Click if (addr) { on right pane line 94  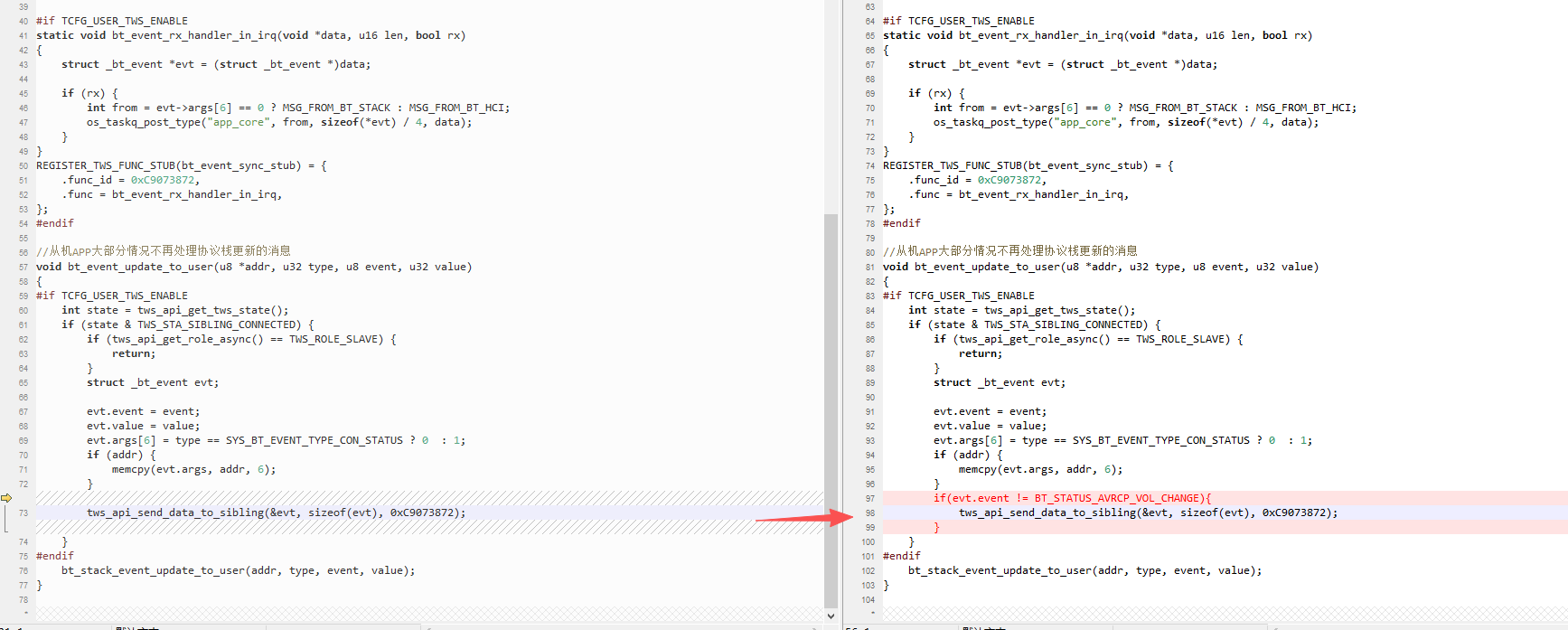pyautogui.click(x=968, y=455)
